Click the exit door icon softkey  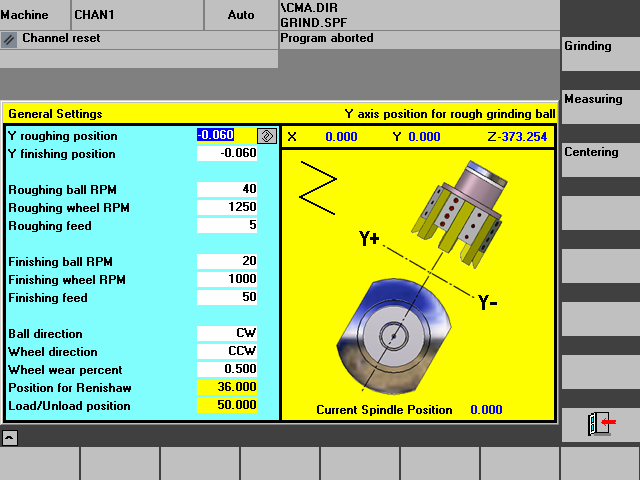pos(601,424)
